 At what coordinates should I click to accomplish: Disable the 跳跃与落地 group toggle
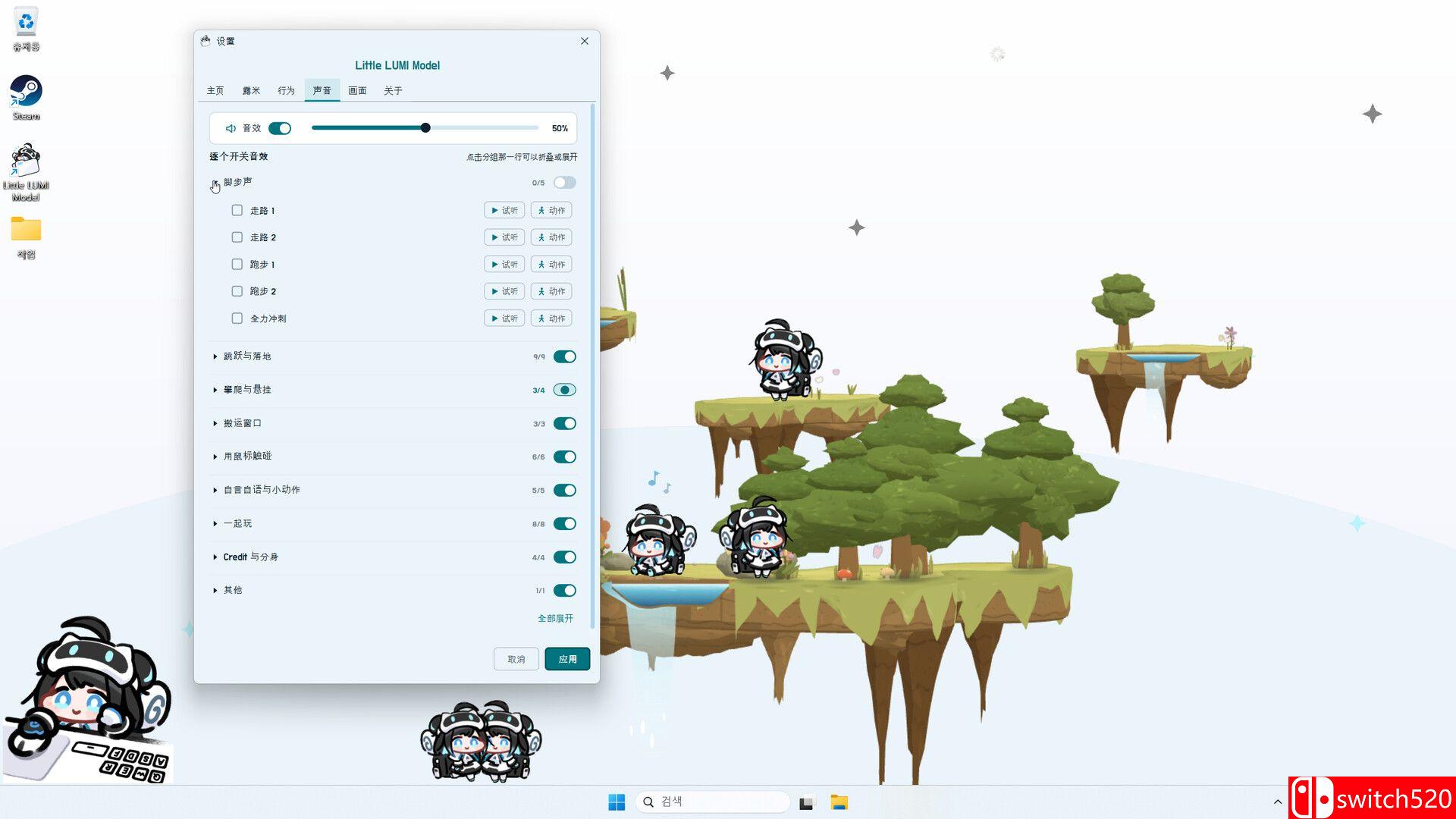click(565, 356)
